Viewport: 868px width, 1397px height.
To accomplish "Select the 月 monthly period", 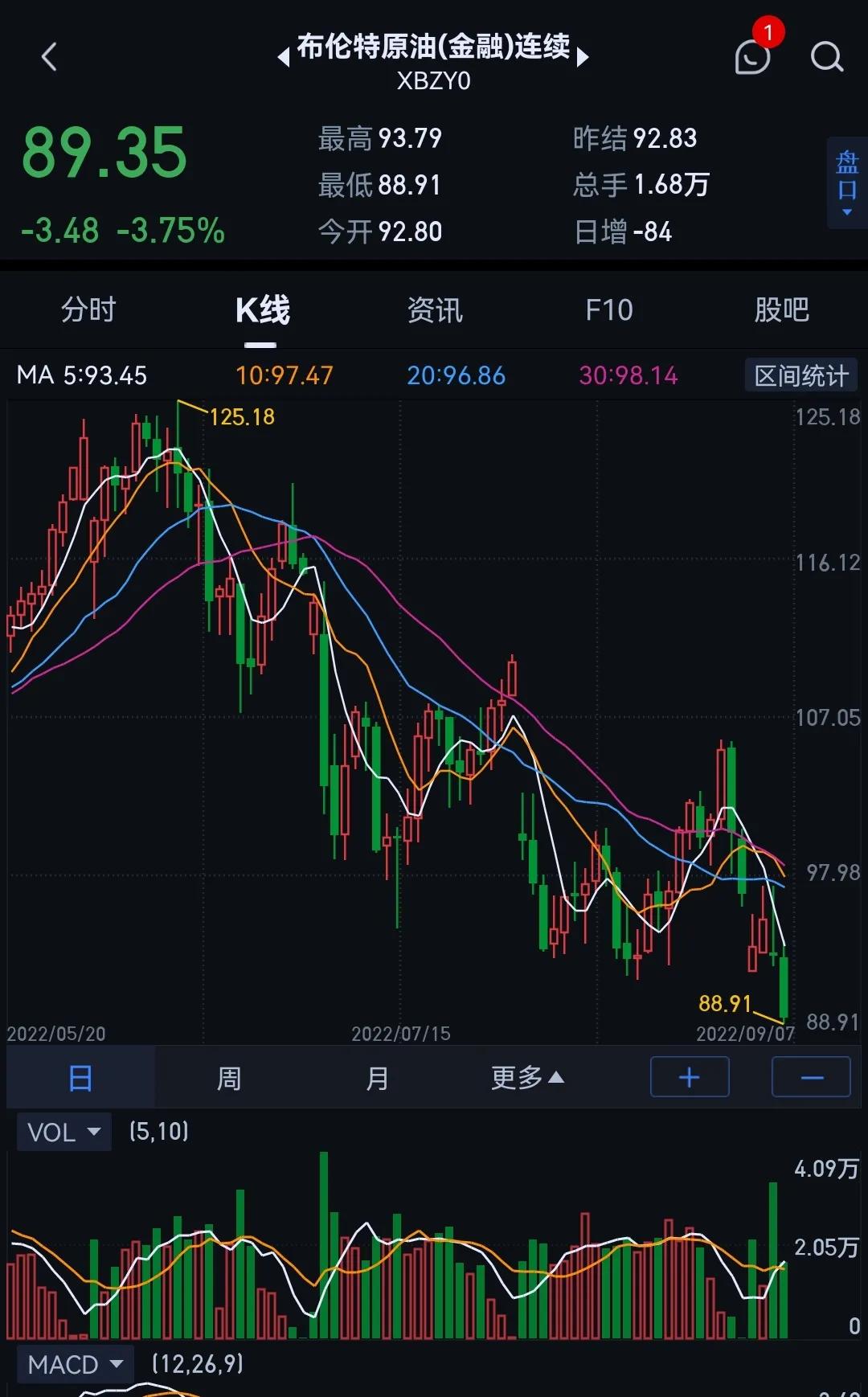I will click(x=377, y=1078).
